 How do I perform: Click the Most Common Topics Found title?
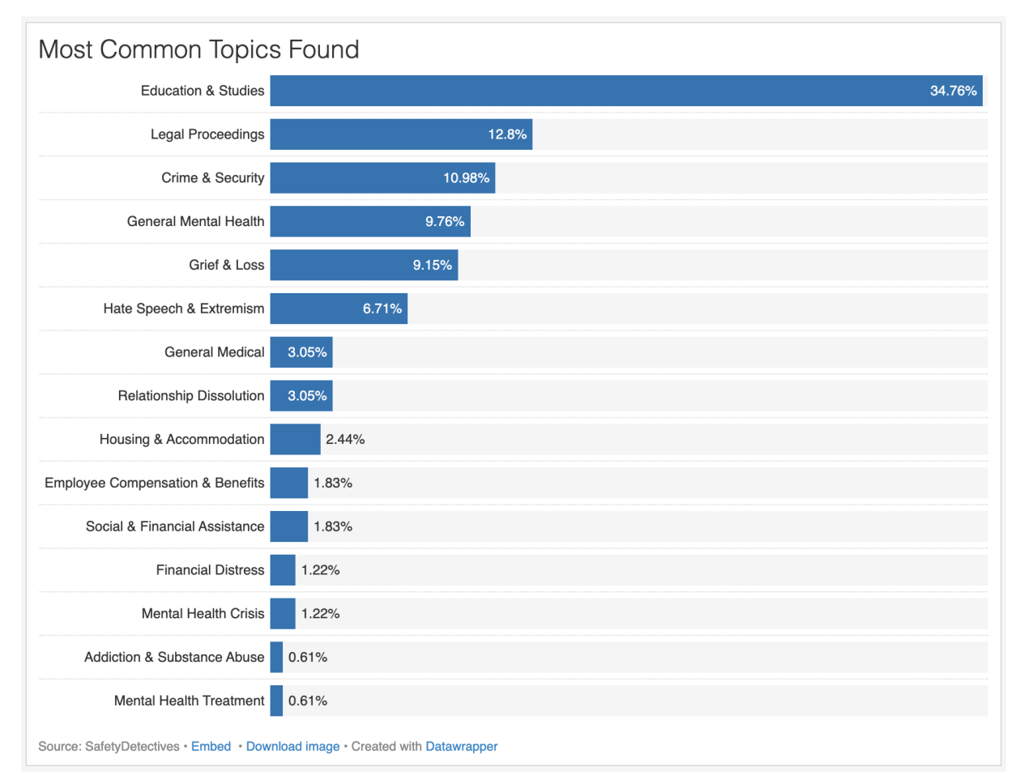[199, 50]
